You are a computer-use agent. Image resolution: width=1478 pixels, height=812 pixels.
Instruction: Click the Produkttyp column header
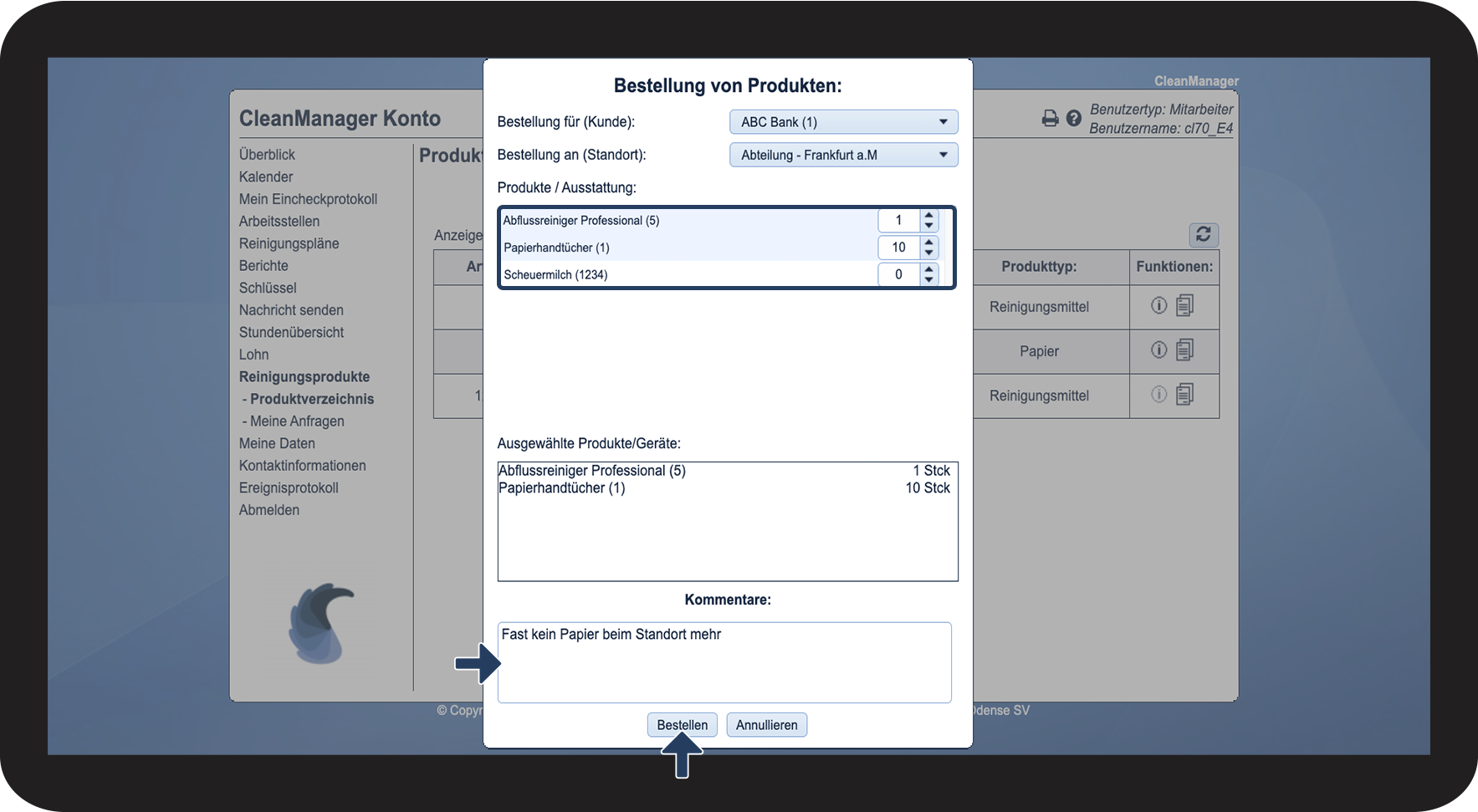(x=1039, y=267)
